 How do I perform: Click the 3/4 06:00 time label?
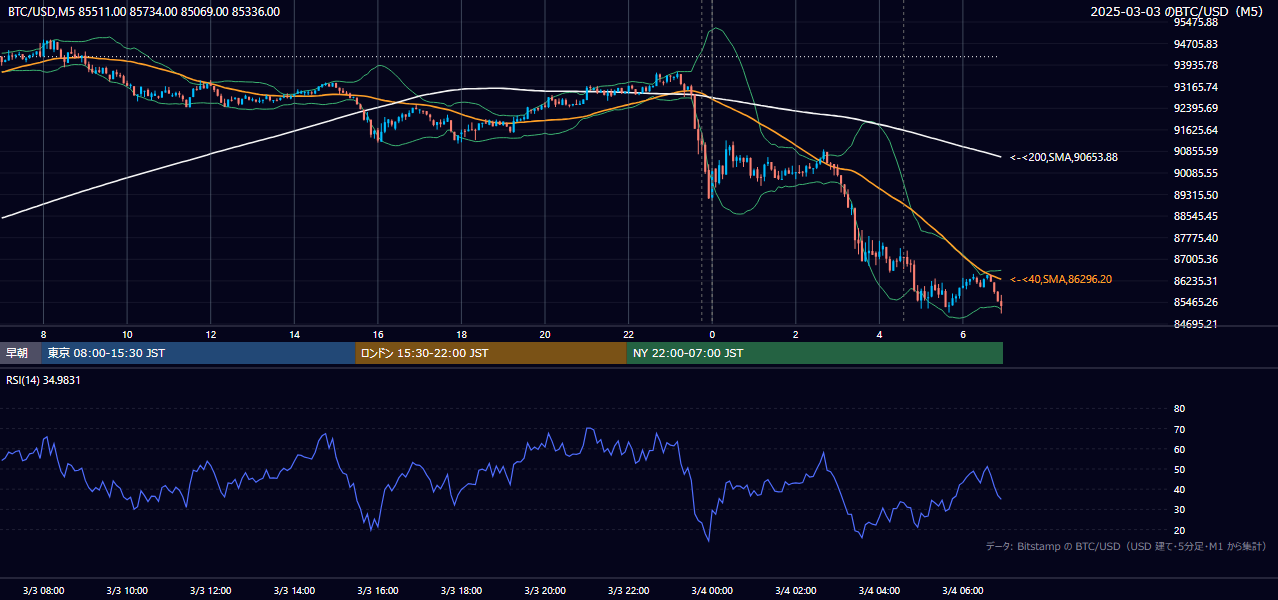point(963,591)
